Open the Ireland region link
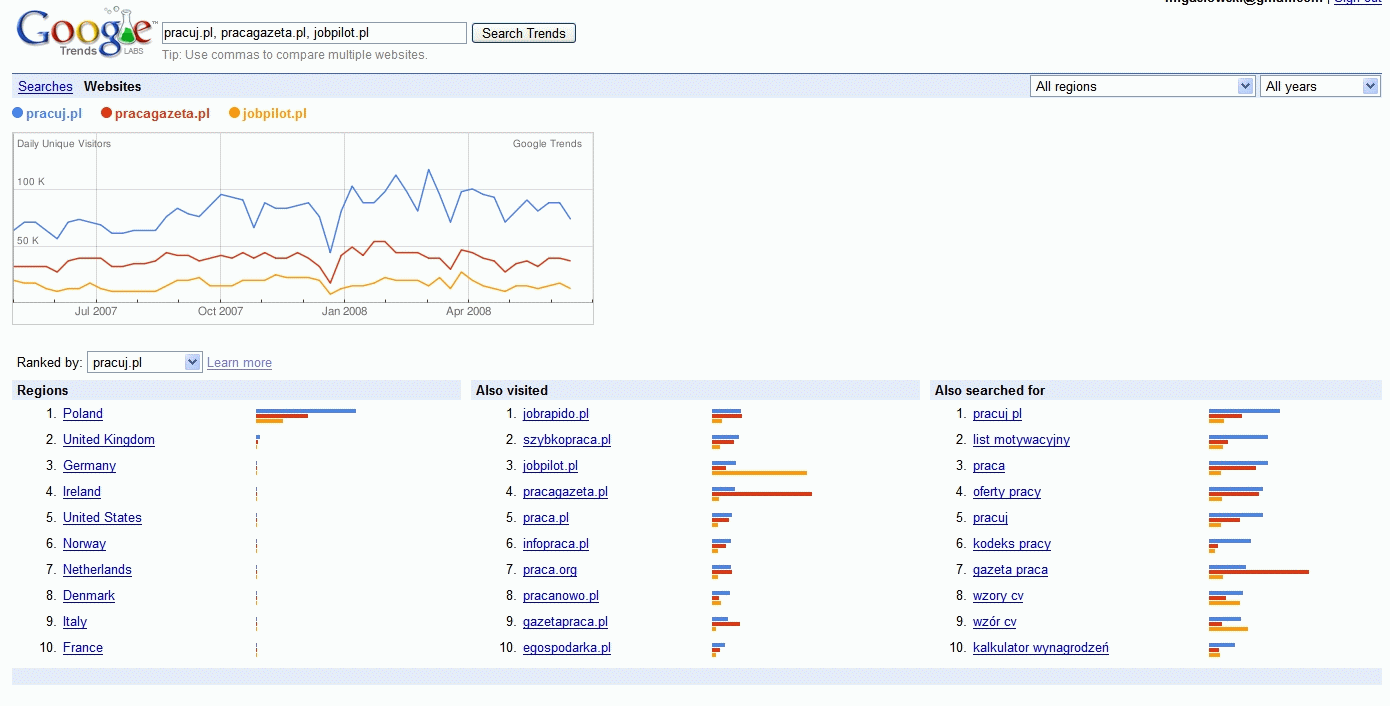The width and height of the screenshot is (1390, 706). click(82, 492)
